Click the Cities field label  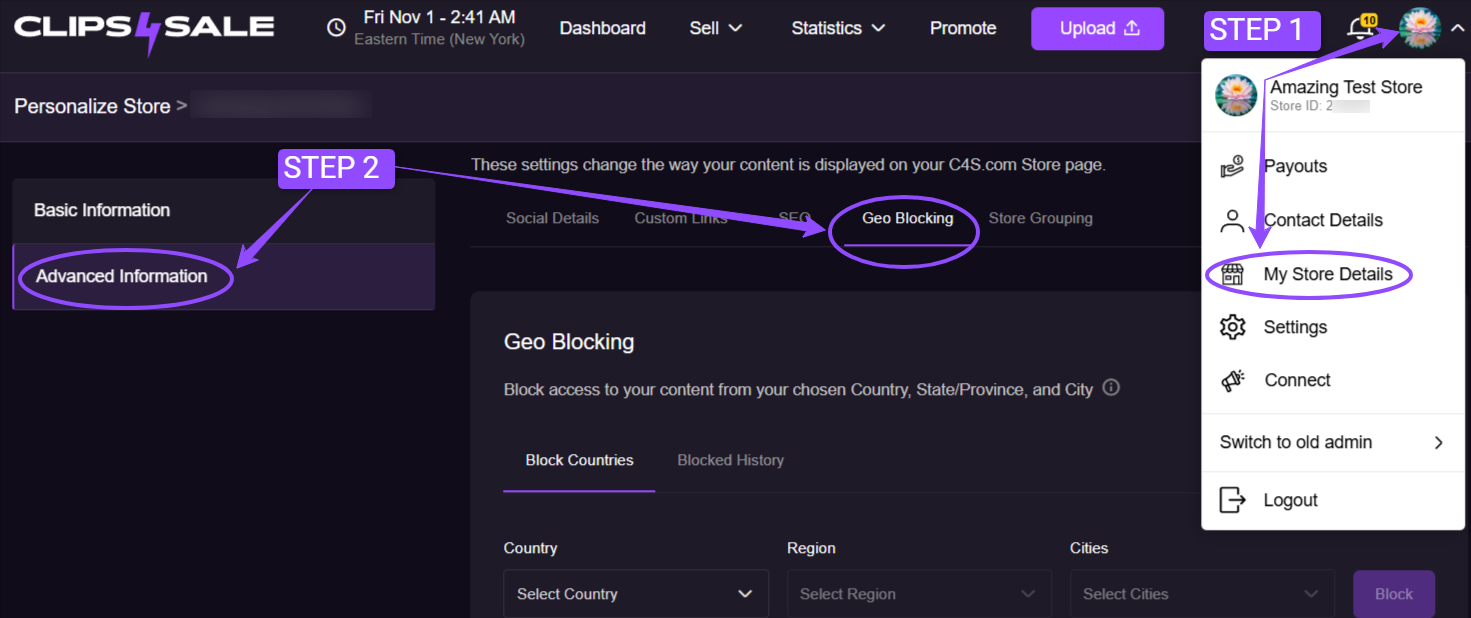tap(1089, 548)
